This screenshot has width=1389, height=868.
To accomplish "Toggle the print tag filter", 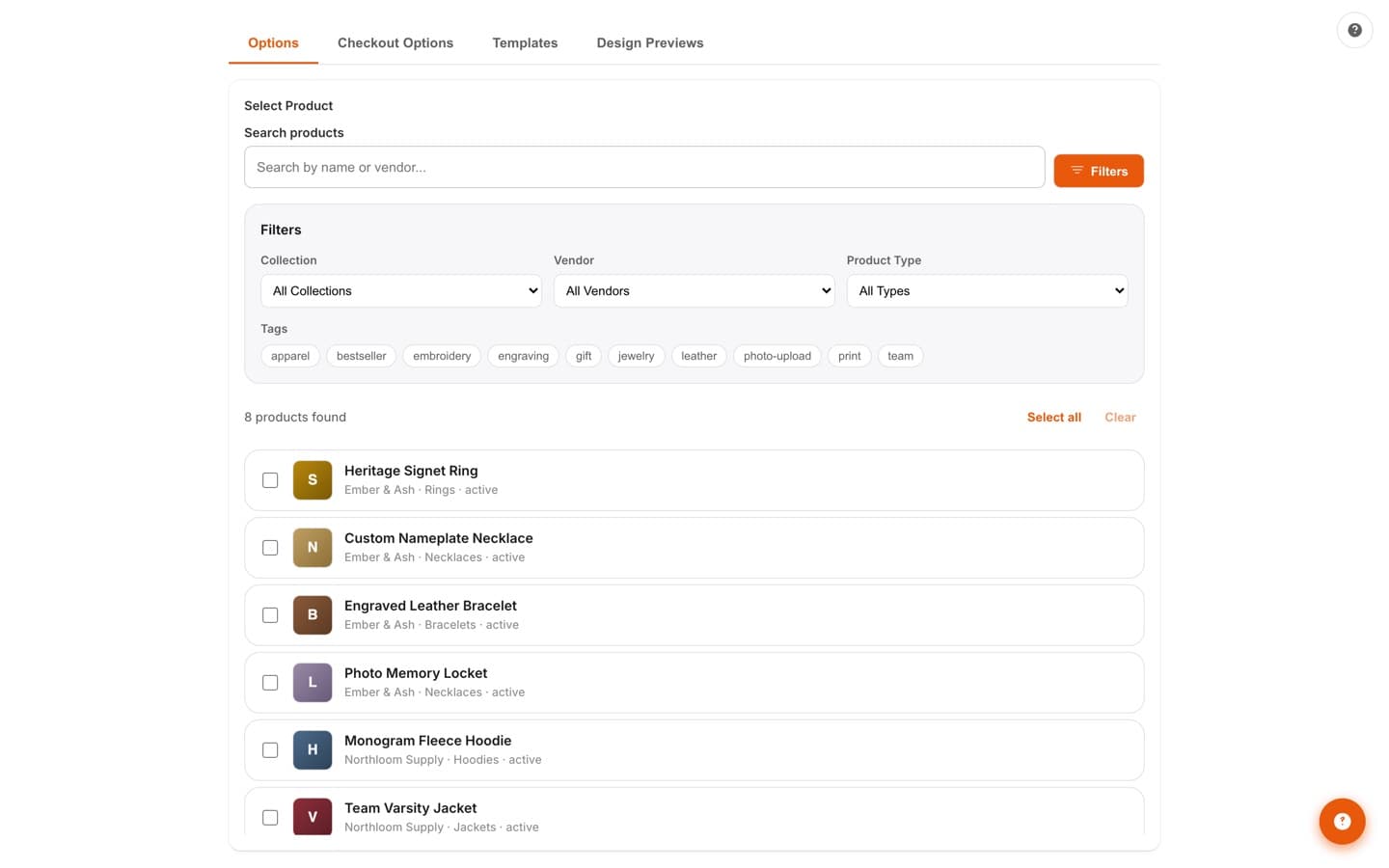I will (x=850, y=356).
